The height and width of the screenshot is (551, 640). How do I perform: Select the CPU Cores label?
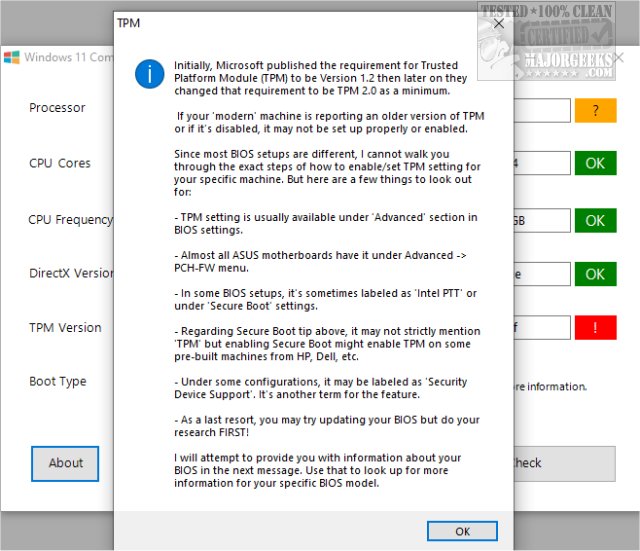[x=60, y=163]
